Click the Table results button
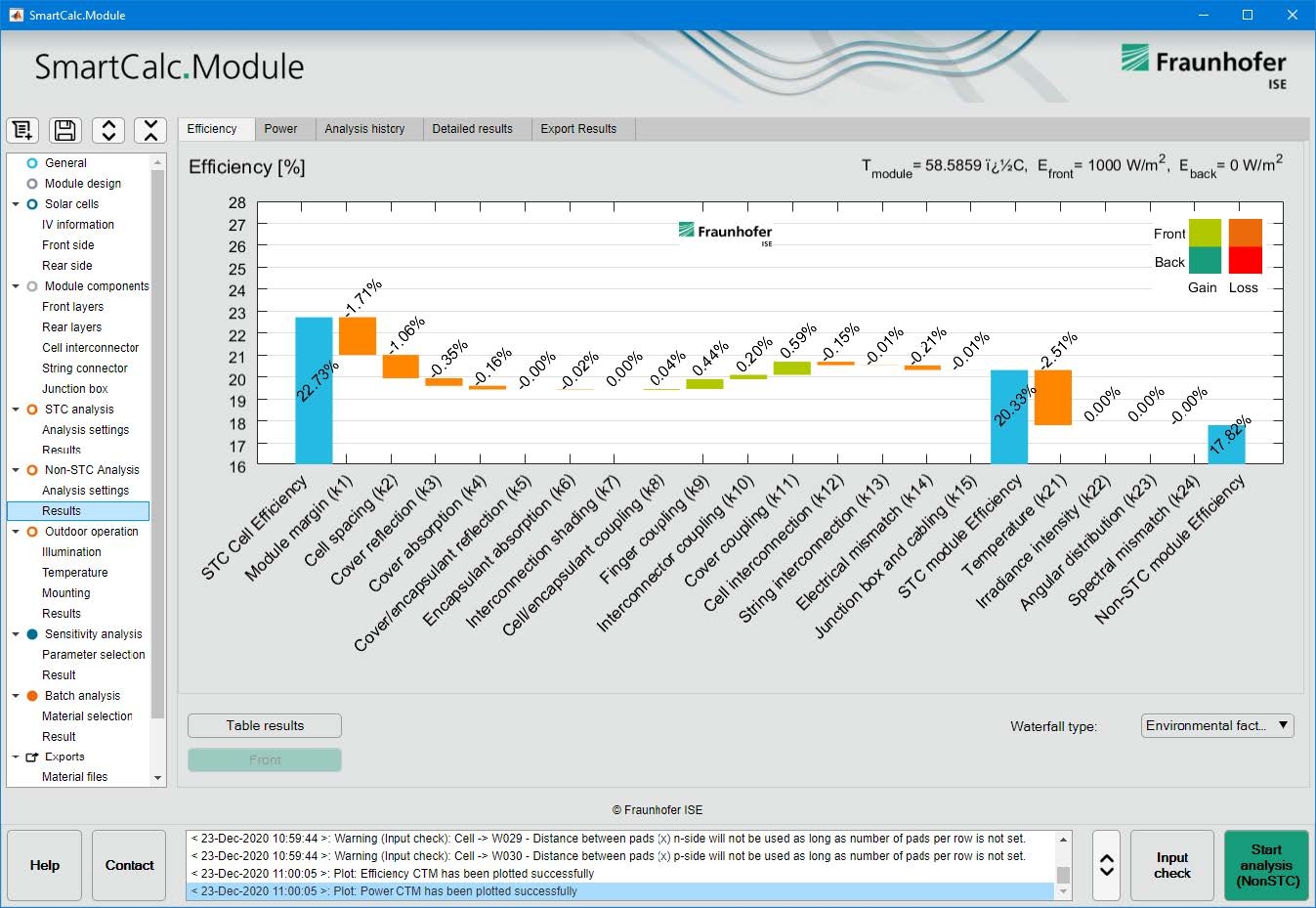Screen dimensions: 1316x908 coord(265,725)
